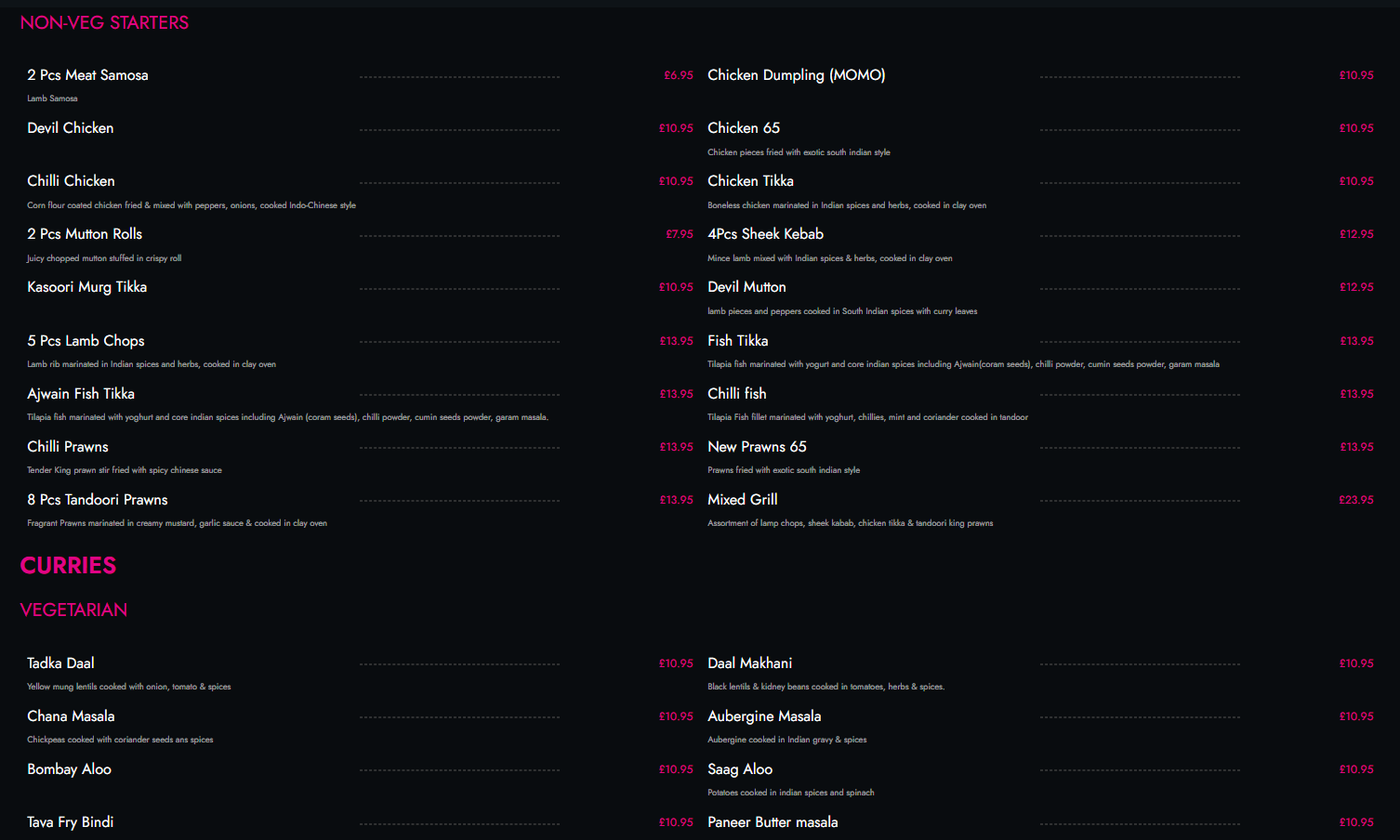Screen dimensions: 1400x840
Task: Click the Paneer Butter masala item
Action: [x=773, y=822]
